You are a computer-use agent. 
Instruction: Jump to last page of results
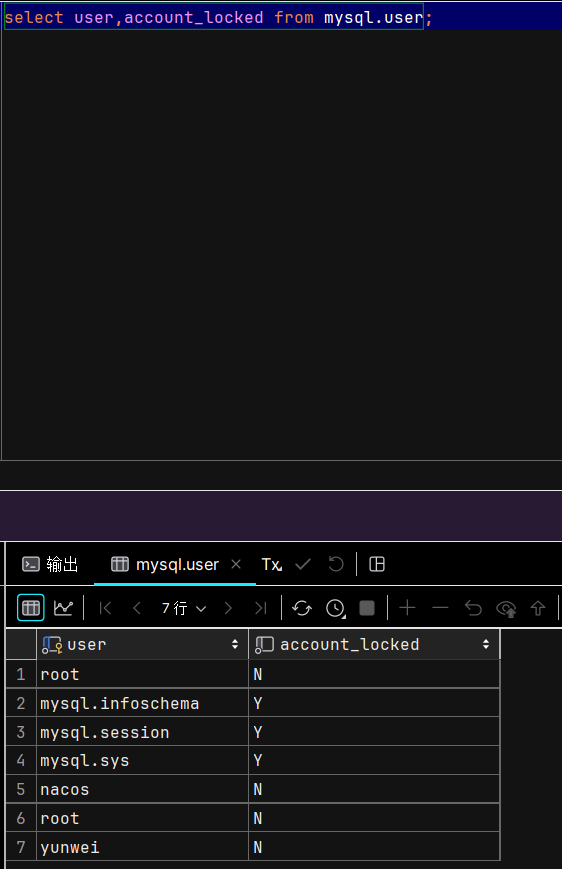[x=260, y=608]
